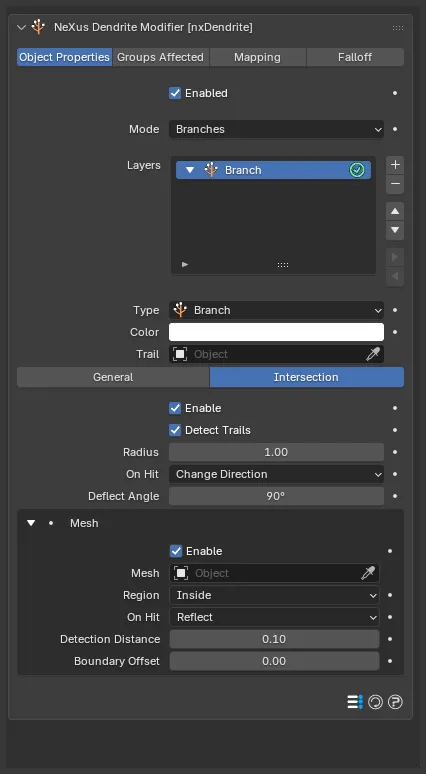
Task: Move layer down with down arrow
Action: tap(395, 231)
